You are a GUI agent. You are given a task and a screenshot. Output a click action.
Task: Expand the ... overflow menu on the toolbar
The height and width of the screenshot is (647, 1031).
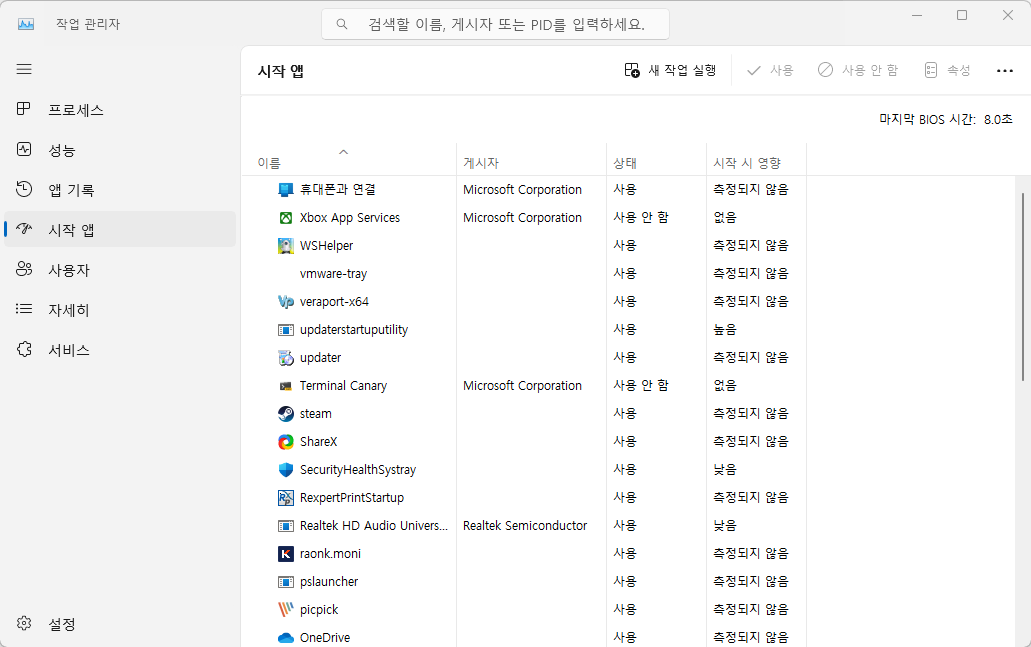[x=1004, y=69]
